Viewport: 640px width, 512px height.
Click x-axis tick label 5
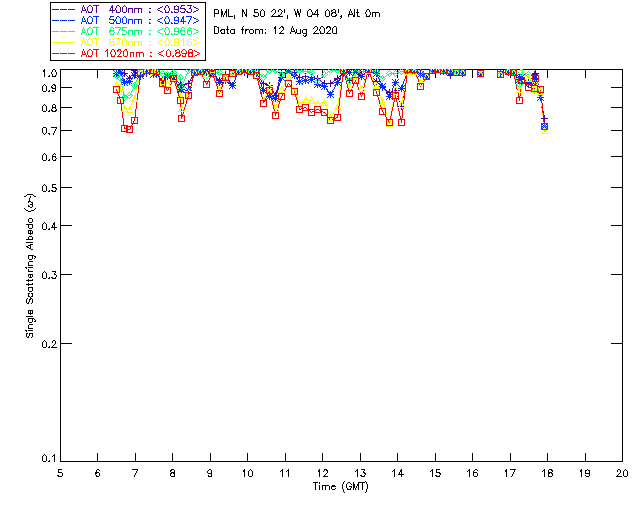coord(60,474)
